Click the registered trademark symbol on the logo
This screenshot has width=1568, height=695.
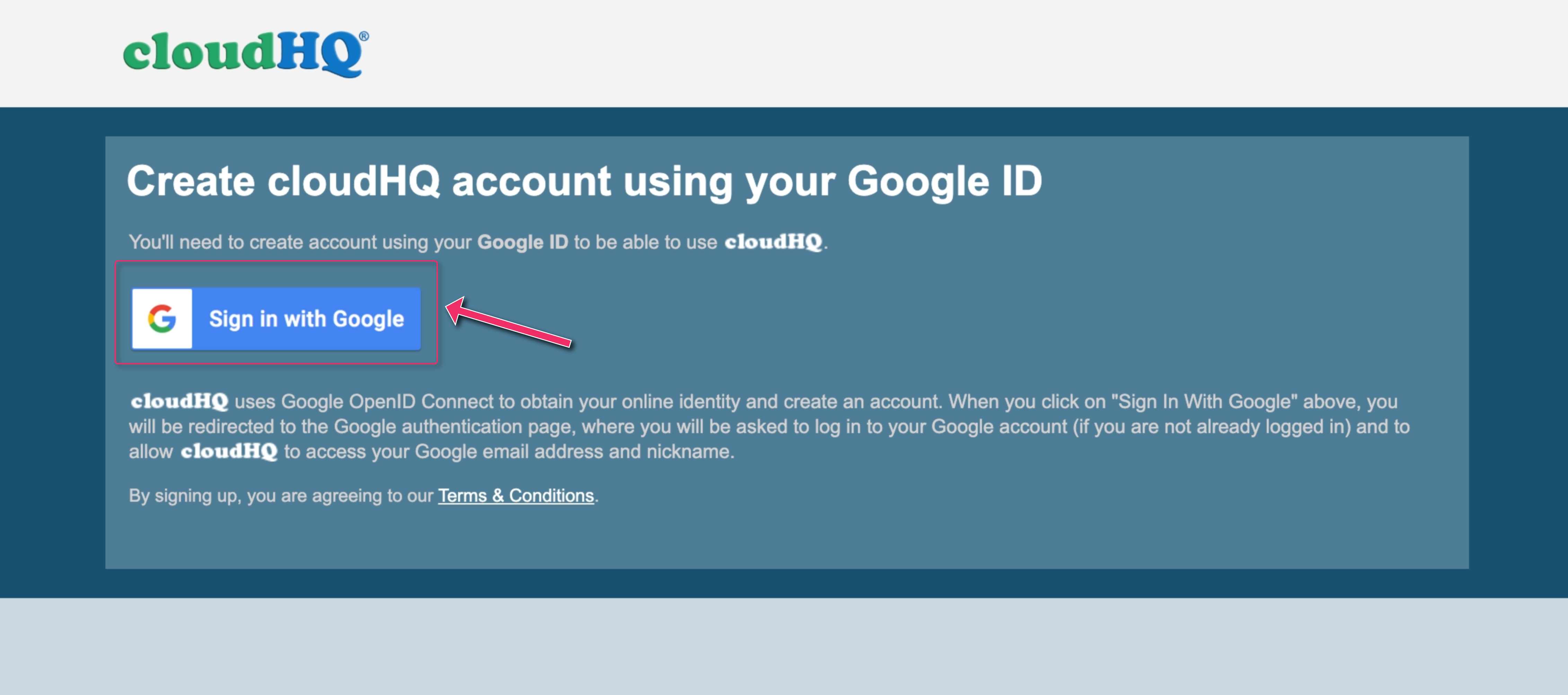[x=363, y=36]
